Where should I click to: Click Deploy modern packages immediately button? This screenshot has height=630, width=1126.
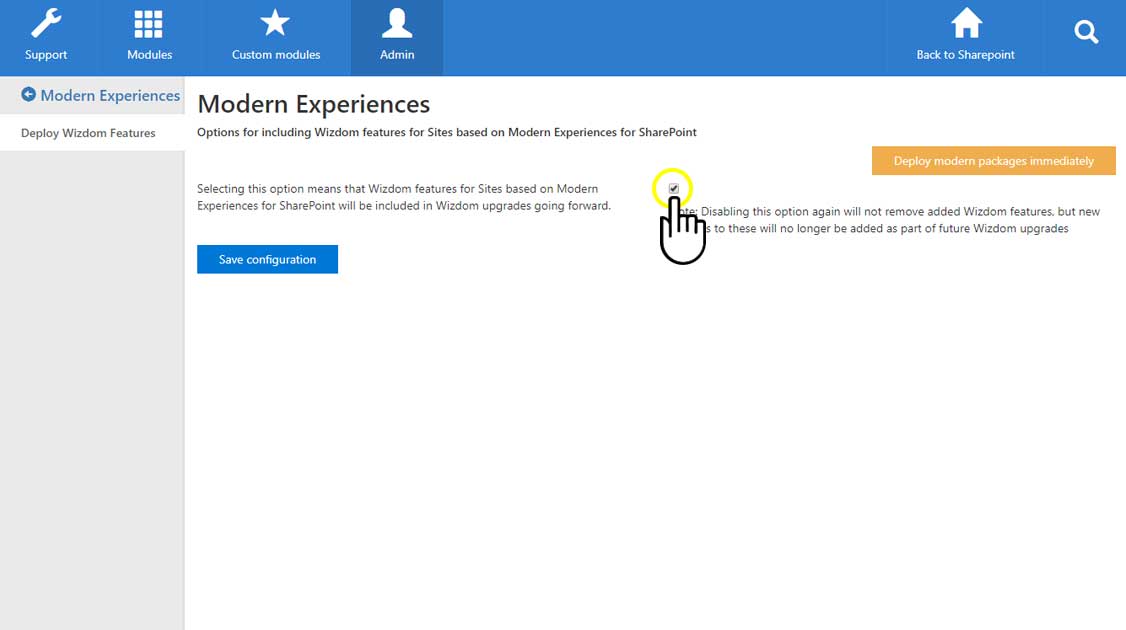pos(993,161)
